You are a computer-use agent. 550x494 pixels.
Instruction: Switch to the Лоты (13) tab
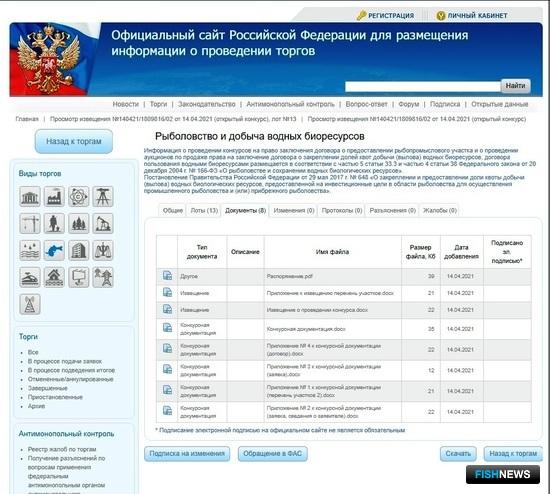[x=204, y=211]
